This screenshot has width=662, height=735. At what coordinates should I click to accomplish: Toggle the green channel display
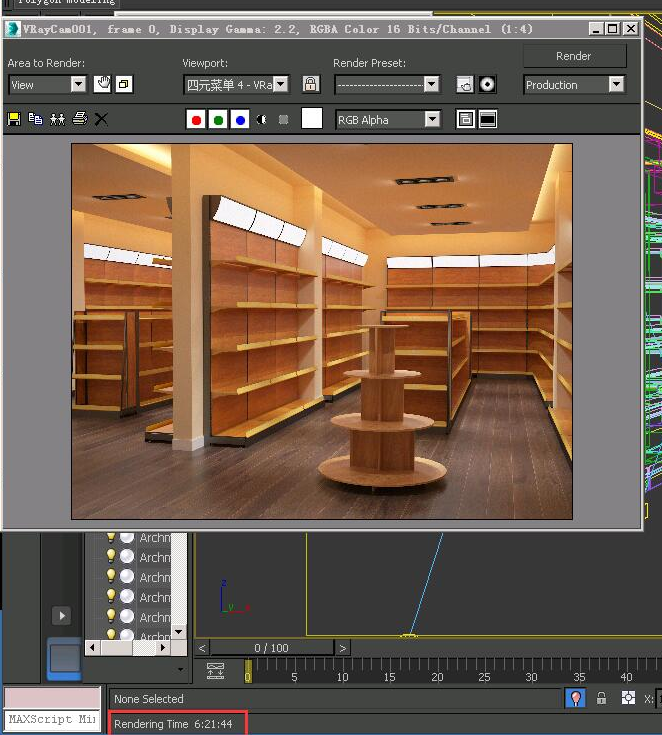pyautogui.click(x=218, y=120)
